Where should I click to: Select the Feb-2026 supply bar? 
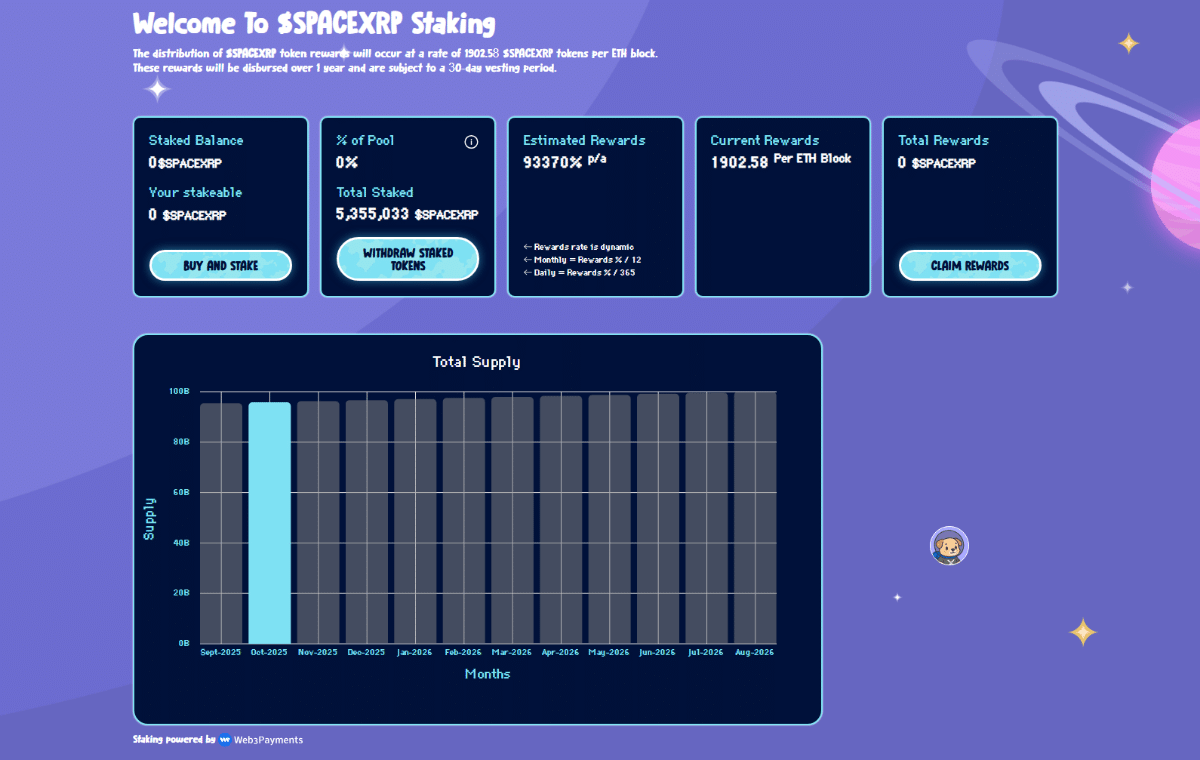click(x=464, y=521)
